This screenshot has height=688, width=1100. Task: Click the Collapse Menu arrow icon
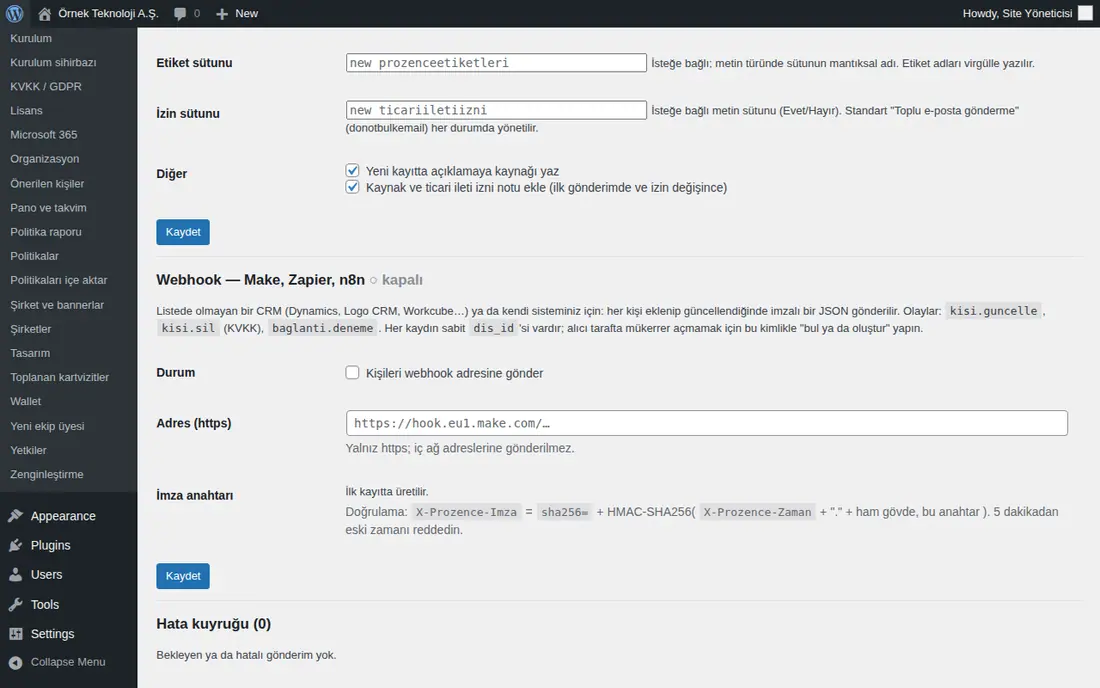coord(15,662)
